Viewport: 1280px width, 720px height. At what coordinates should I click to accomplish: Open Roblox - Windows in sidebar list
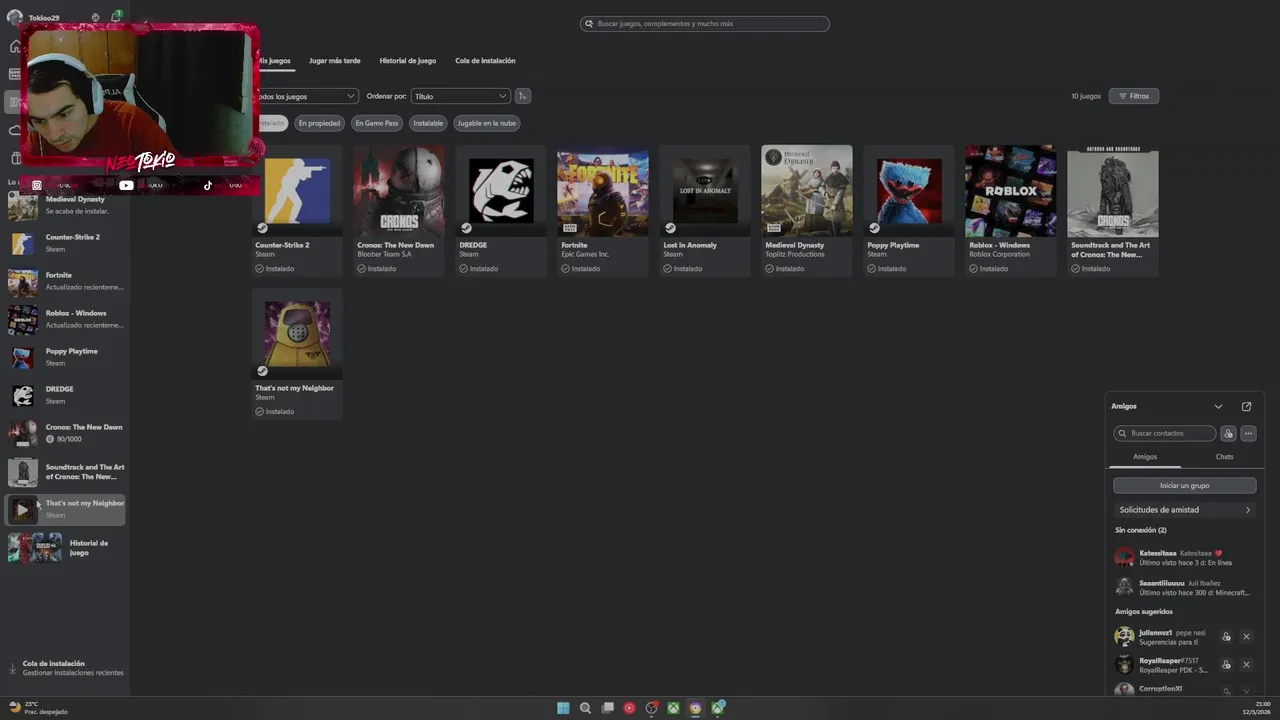[x=66, y=319]
